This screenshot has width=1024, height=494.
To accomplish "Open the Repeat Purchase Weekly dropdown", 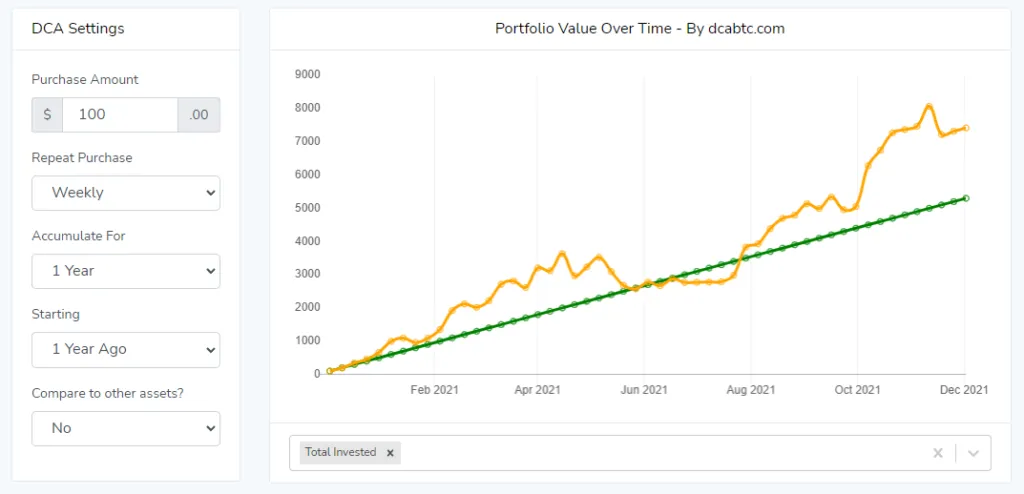I will point(126,193).
